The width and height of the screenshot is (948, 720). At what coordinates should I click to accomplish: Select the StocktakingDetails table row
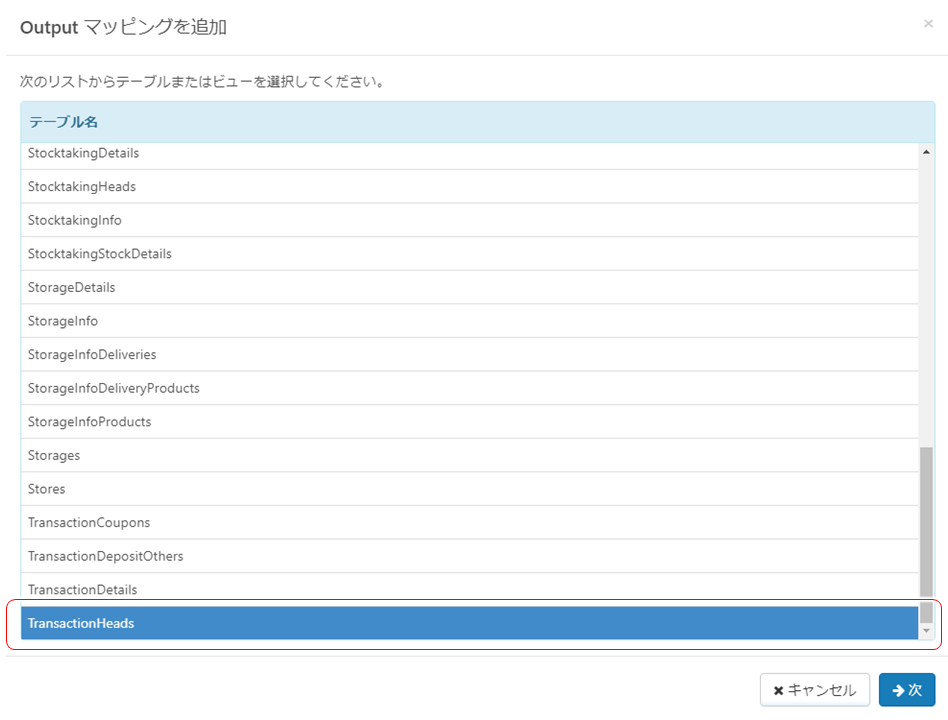(x=400, y=152)
